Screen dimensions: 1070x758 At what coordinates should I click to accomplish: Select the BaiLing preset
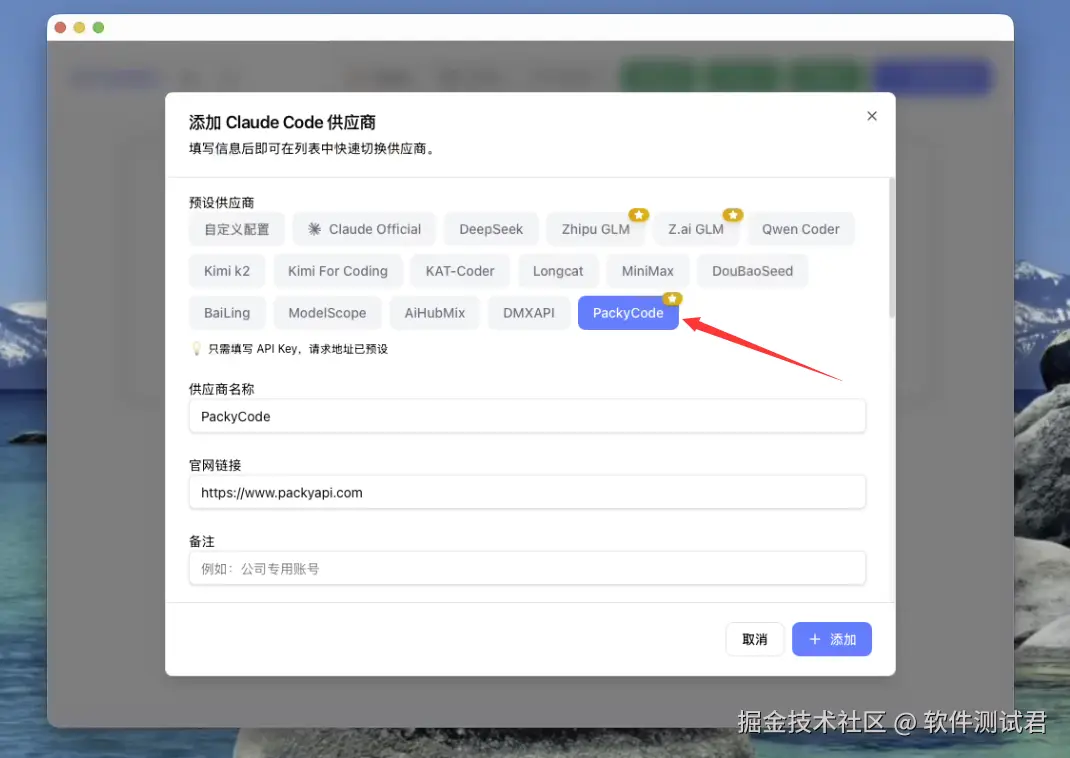[x=227, y=313]
